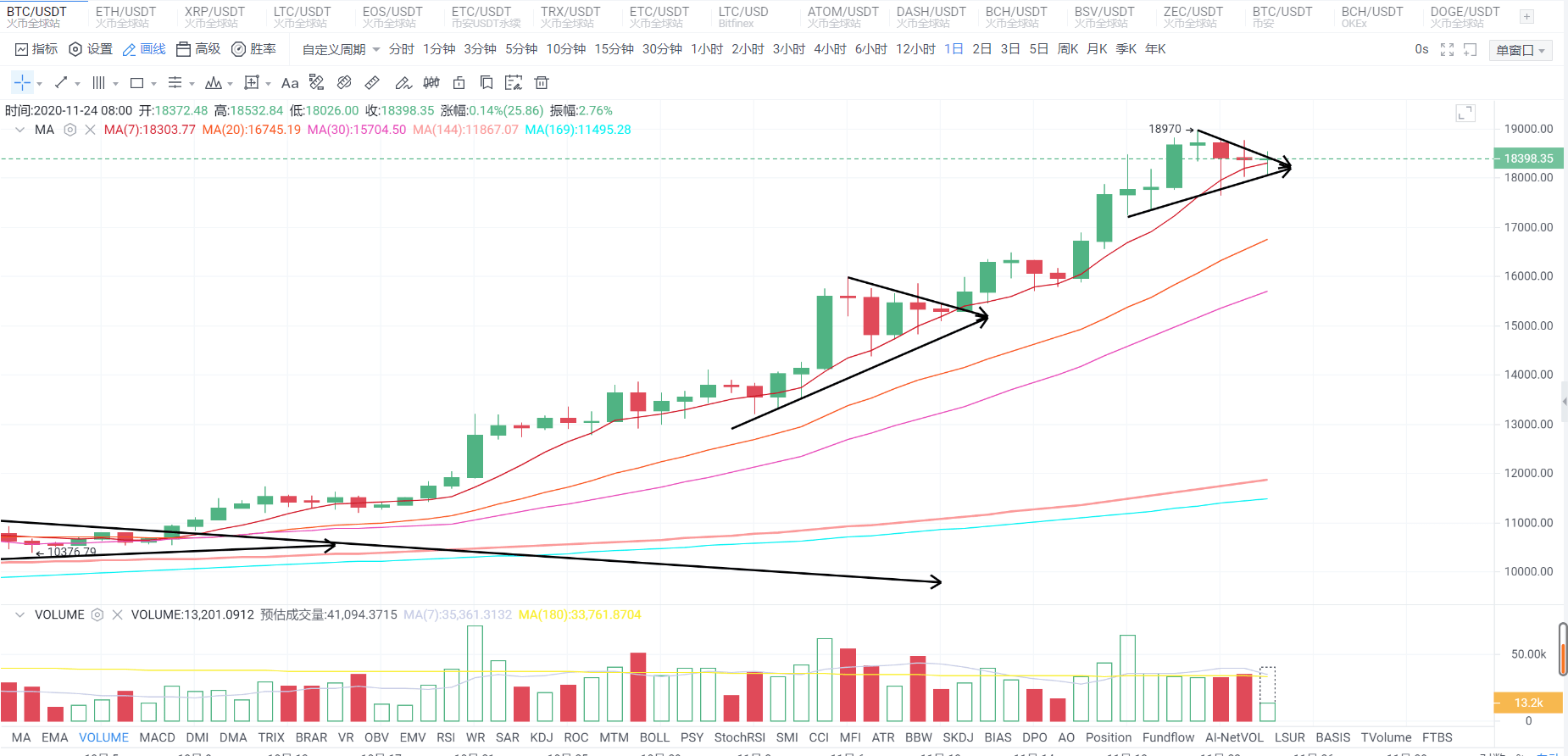Select the MACD indicator tab

157,737
